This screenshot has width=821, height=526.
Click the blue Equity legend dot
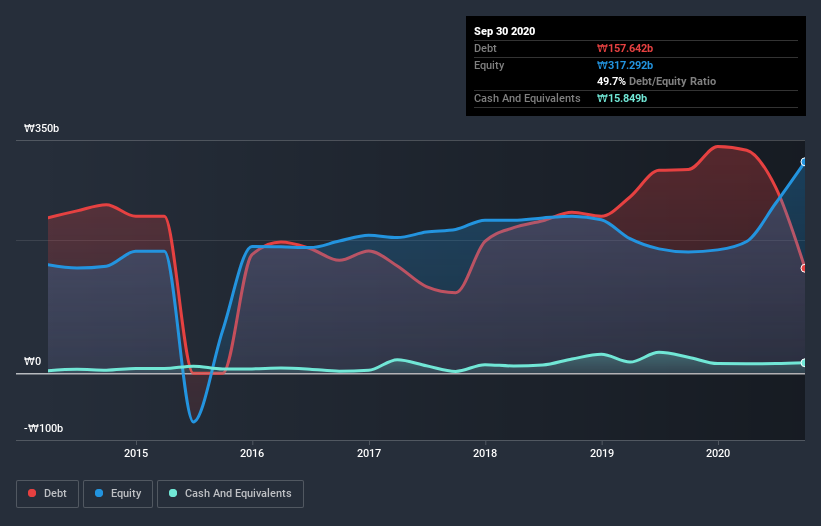click(99, 493)
